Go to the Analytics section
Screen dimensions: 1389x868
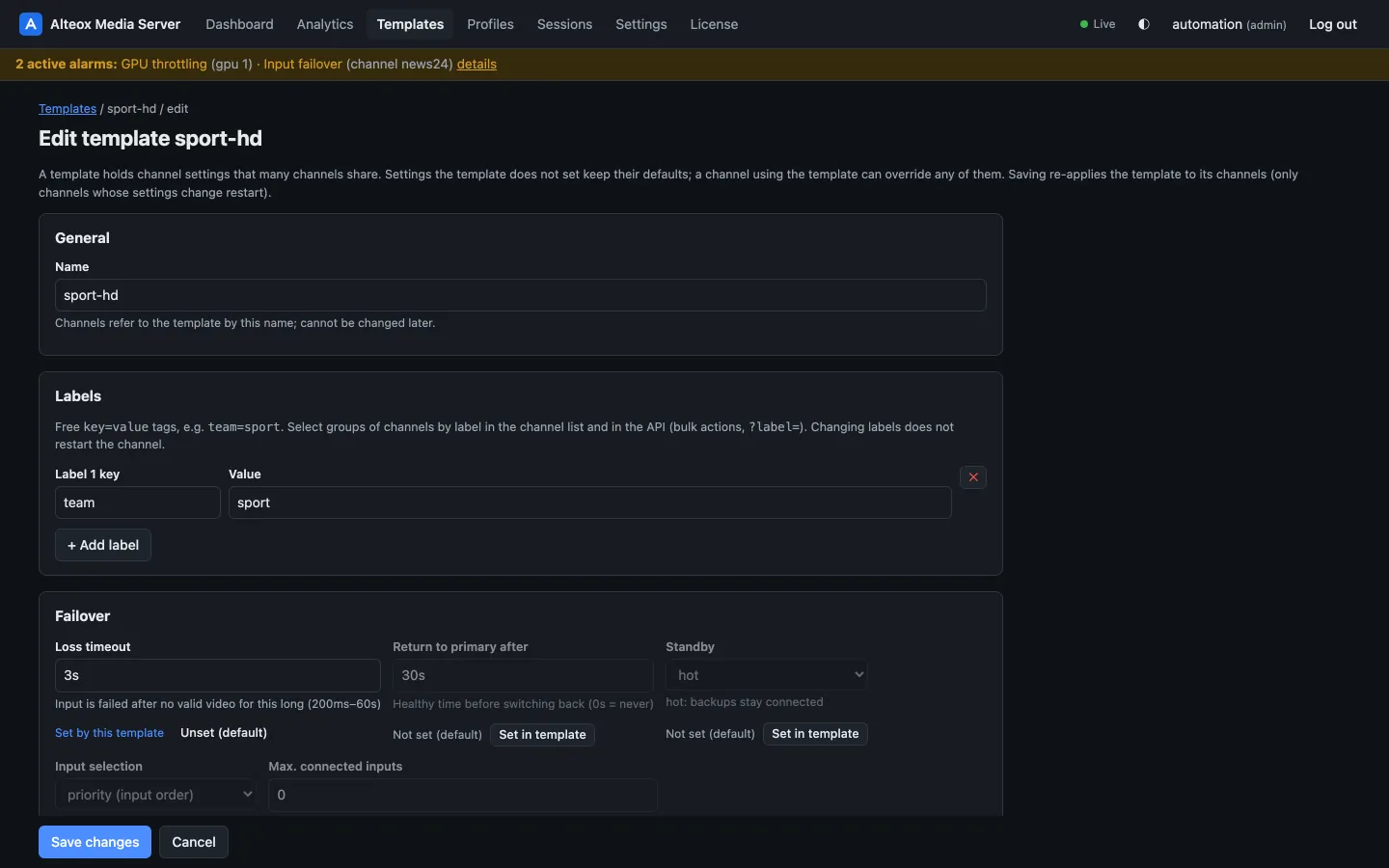[x=325, y=24]
